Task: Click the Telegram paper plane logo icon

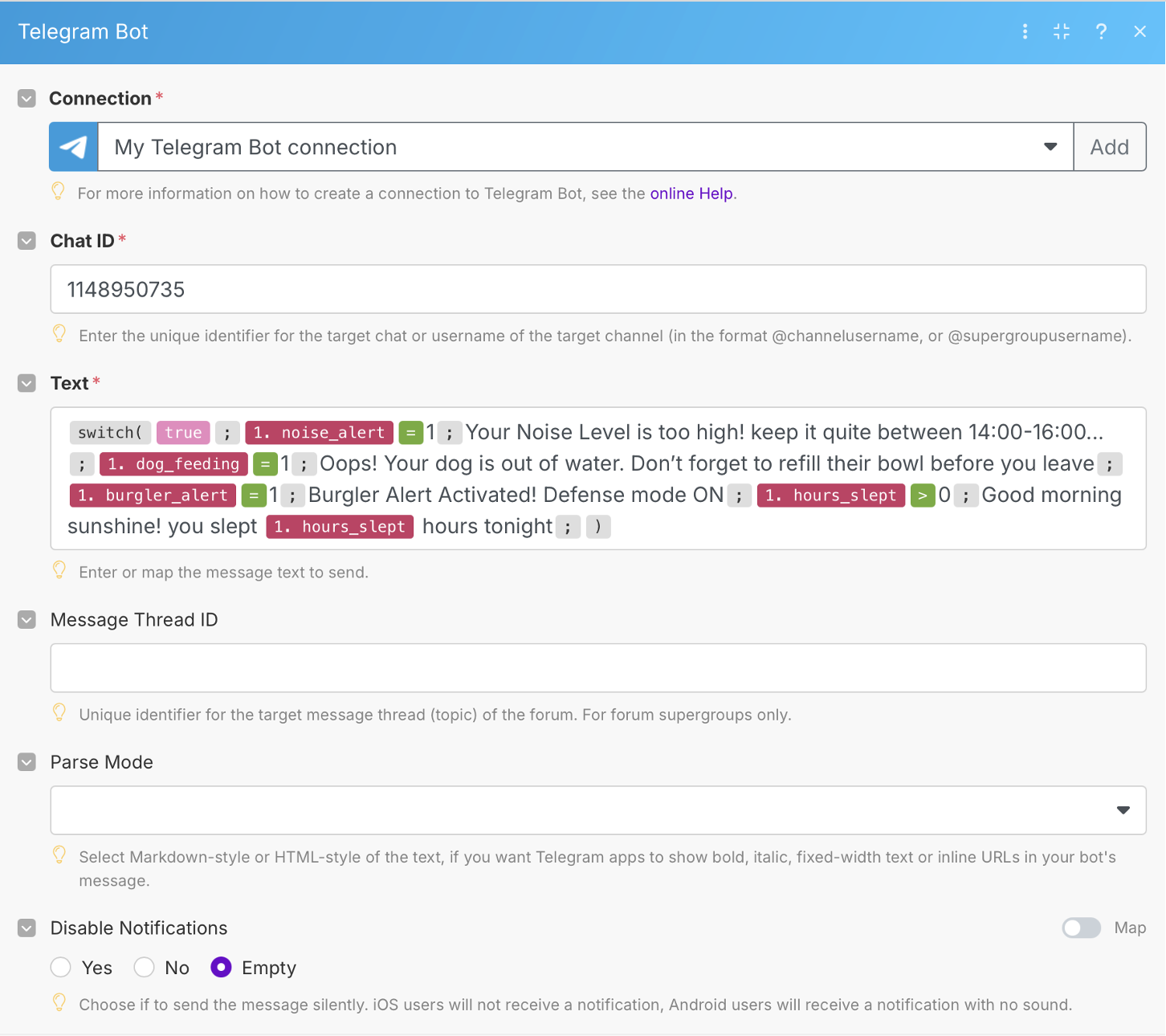Action: (74, 147)
